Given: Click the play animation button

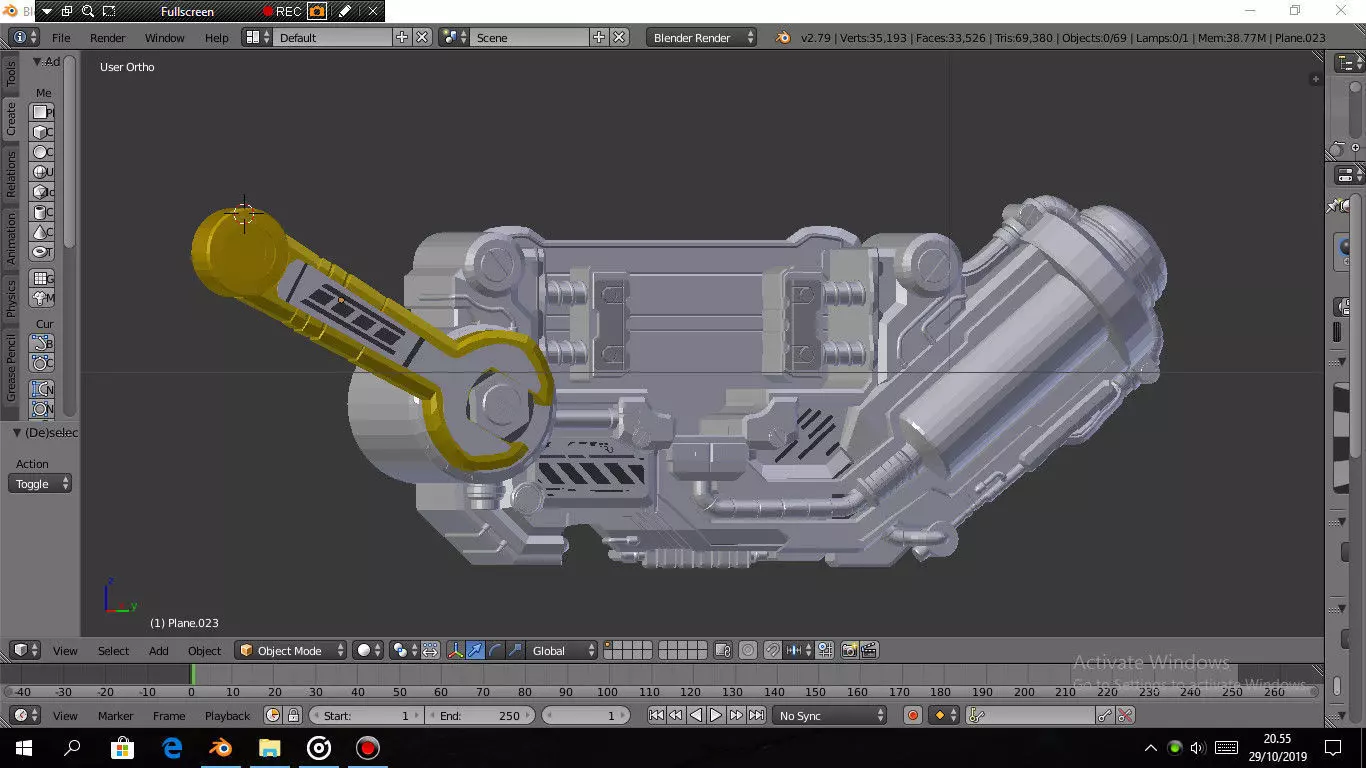Looking at the screenshot, I should [716, 715].
